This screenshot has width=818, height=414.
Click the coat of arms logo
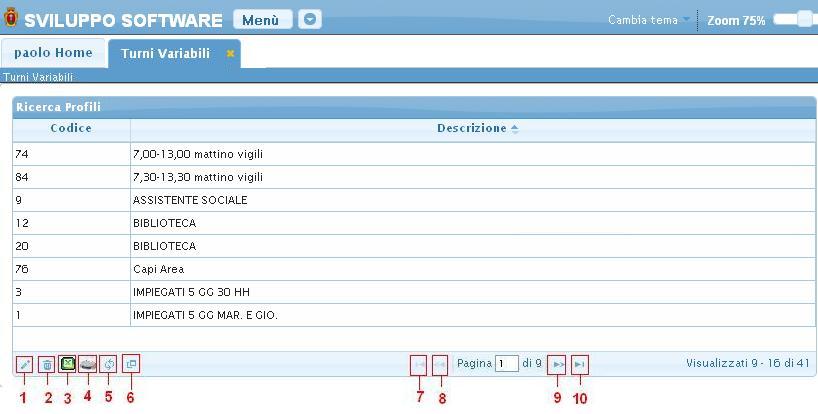coord(11,19)
